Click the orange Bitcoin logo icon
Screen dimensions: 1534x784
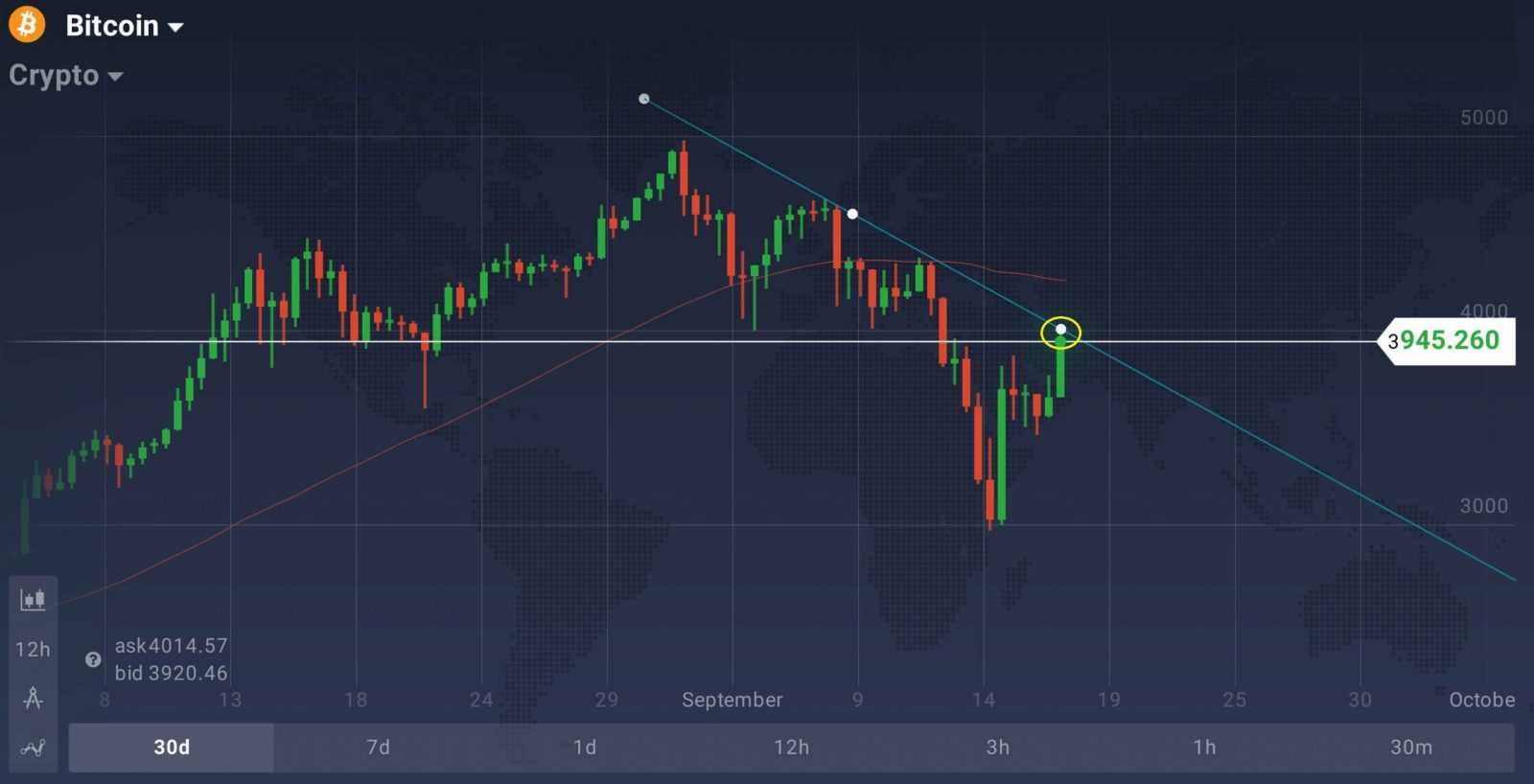pyautogui.click(x=27, y=25)
